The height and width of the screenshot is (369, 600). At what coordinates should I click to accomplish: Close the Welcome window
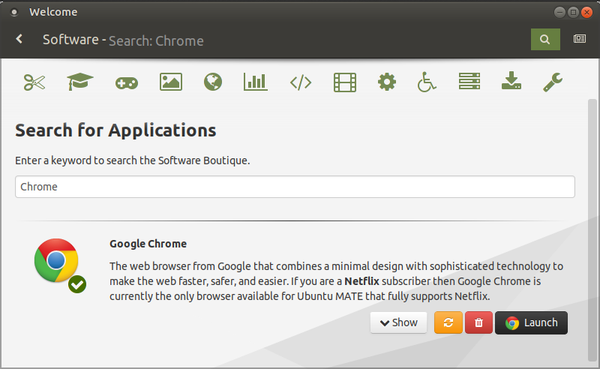[586, 12]
